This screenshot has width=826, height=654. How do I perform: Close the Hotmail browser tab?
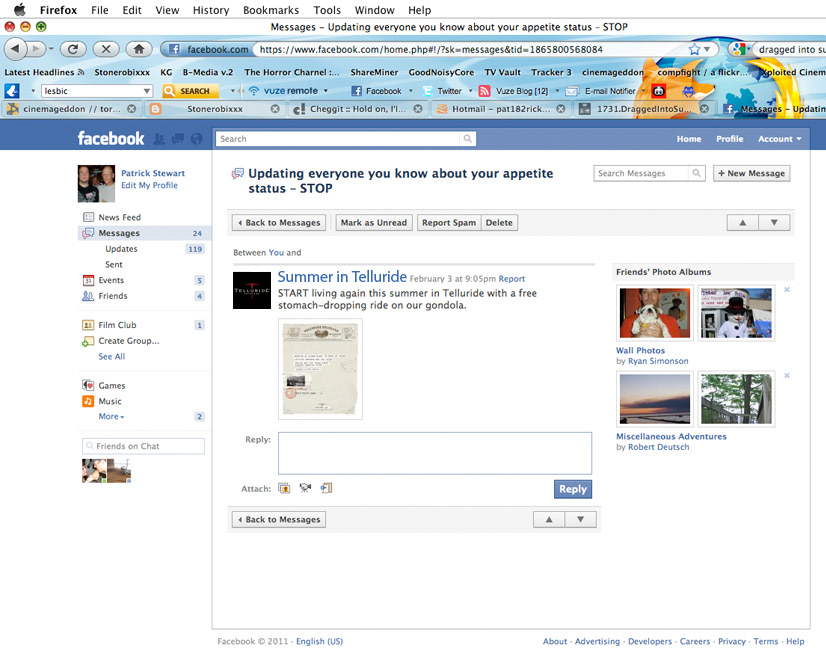tap(560, 109)
